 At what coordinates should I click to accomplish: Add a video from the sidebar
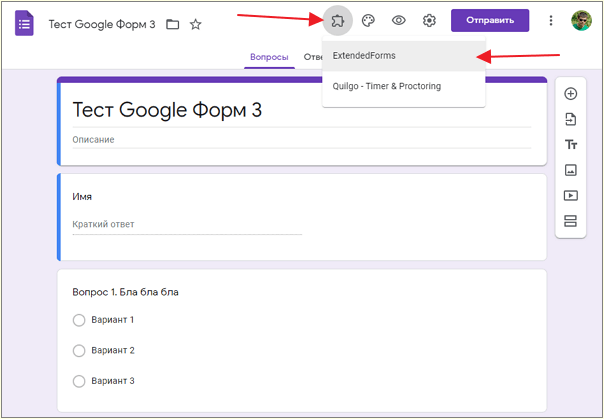570,196
